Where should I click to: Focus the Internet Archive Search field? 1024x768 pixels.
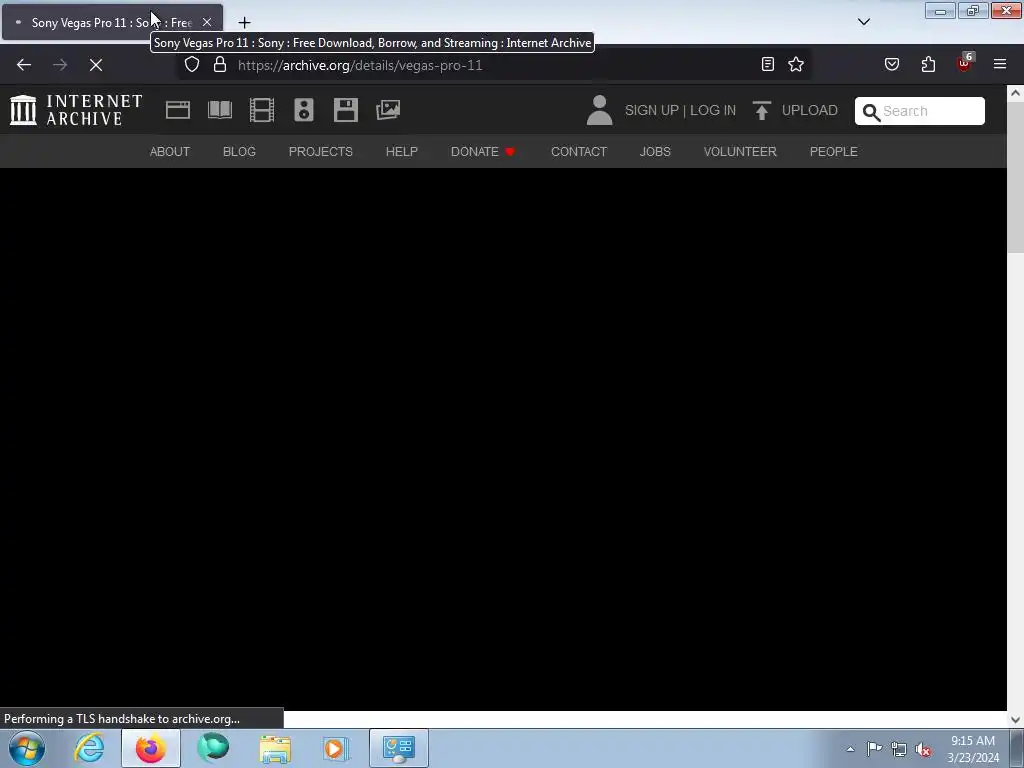pyautogui.click(x=920, y=111)
